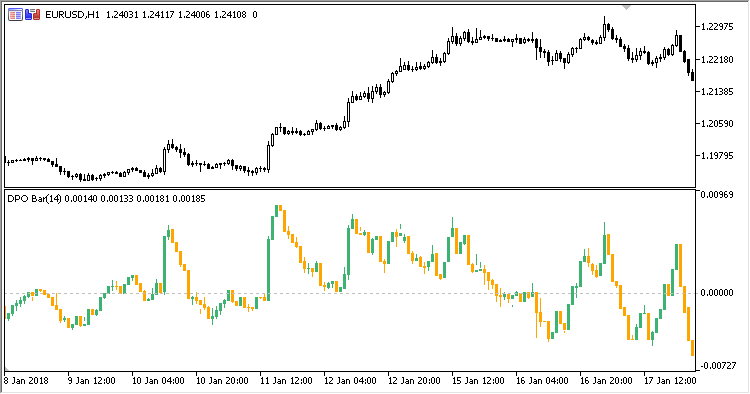
Task: Click the 16 Jan 20:00 time label
Action: (607, 381)
